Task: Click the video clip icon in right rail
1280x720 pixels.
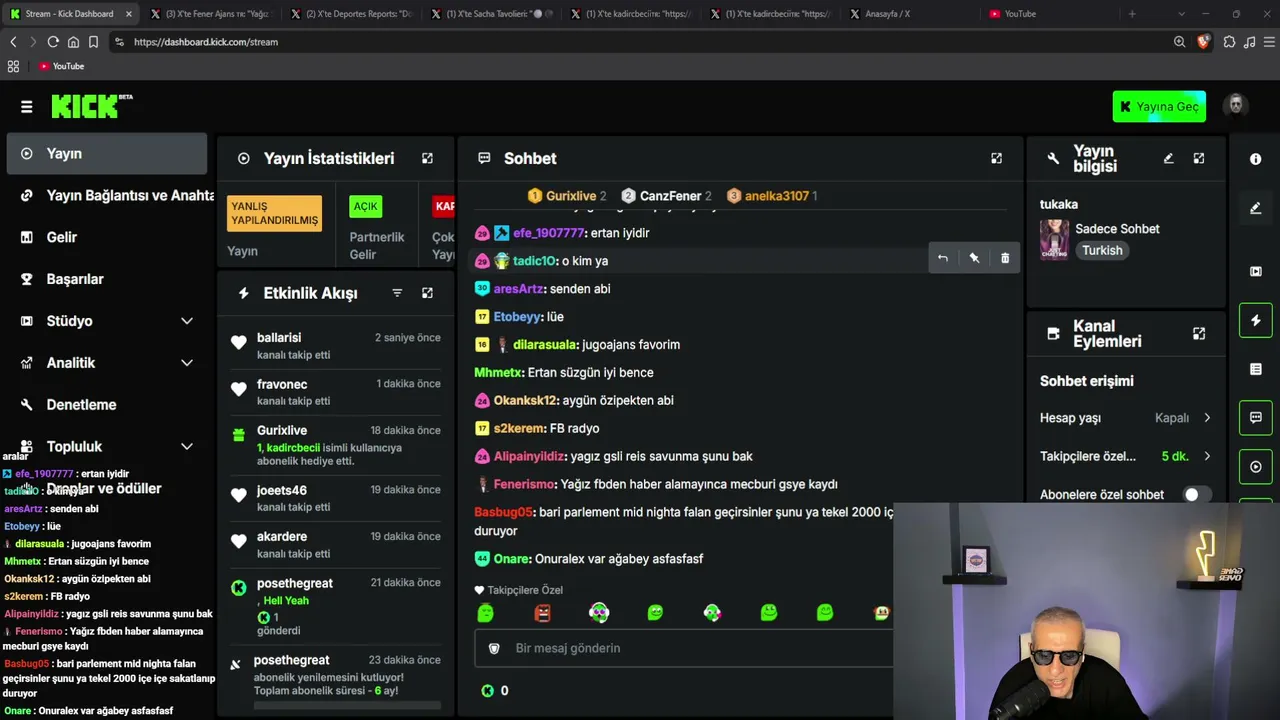Action: 1256,271
